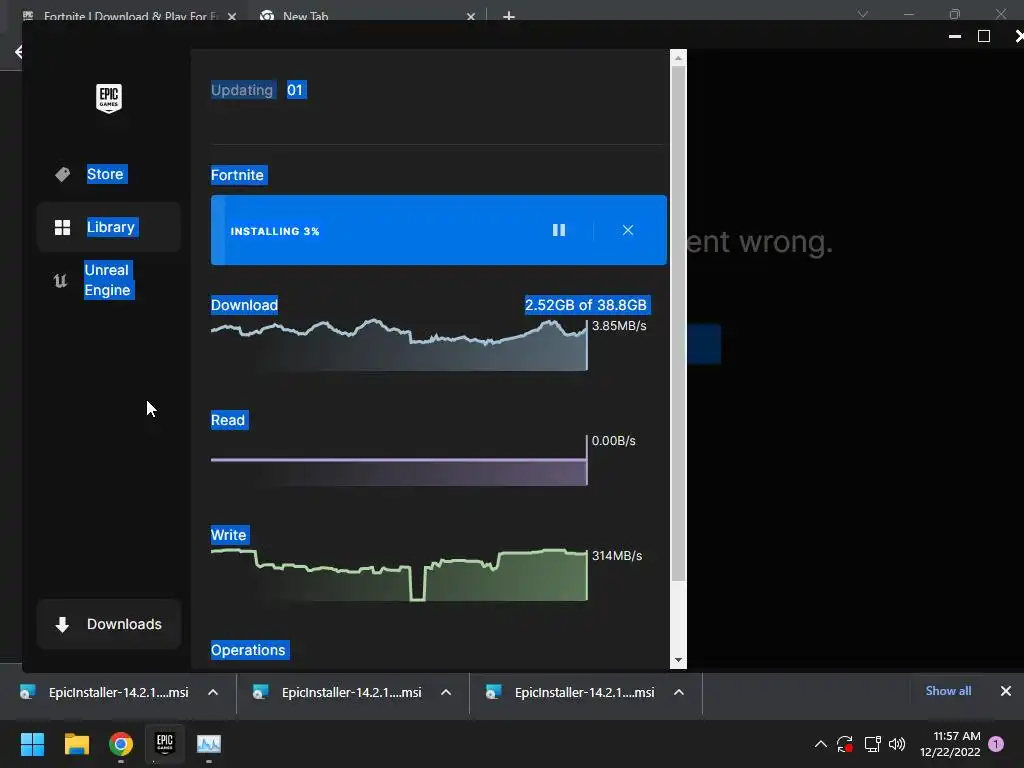This screenshot has height=768, width=1024.
Task: Expand options for second EpicInstaller download
Action: coord(446,693)
